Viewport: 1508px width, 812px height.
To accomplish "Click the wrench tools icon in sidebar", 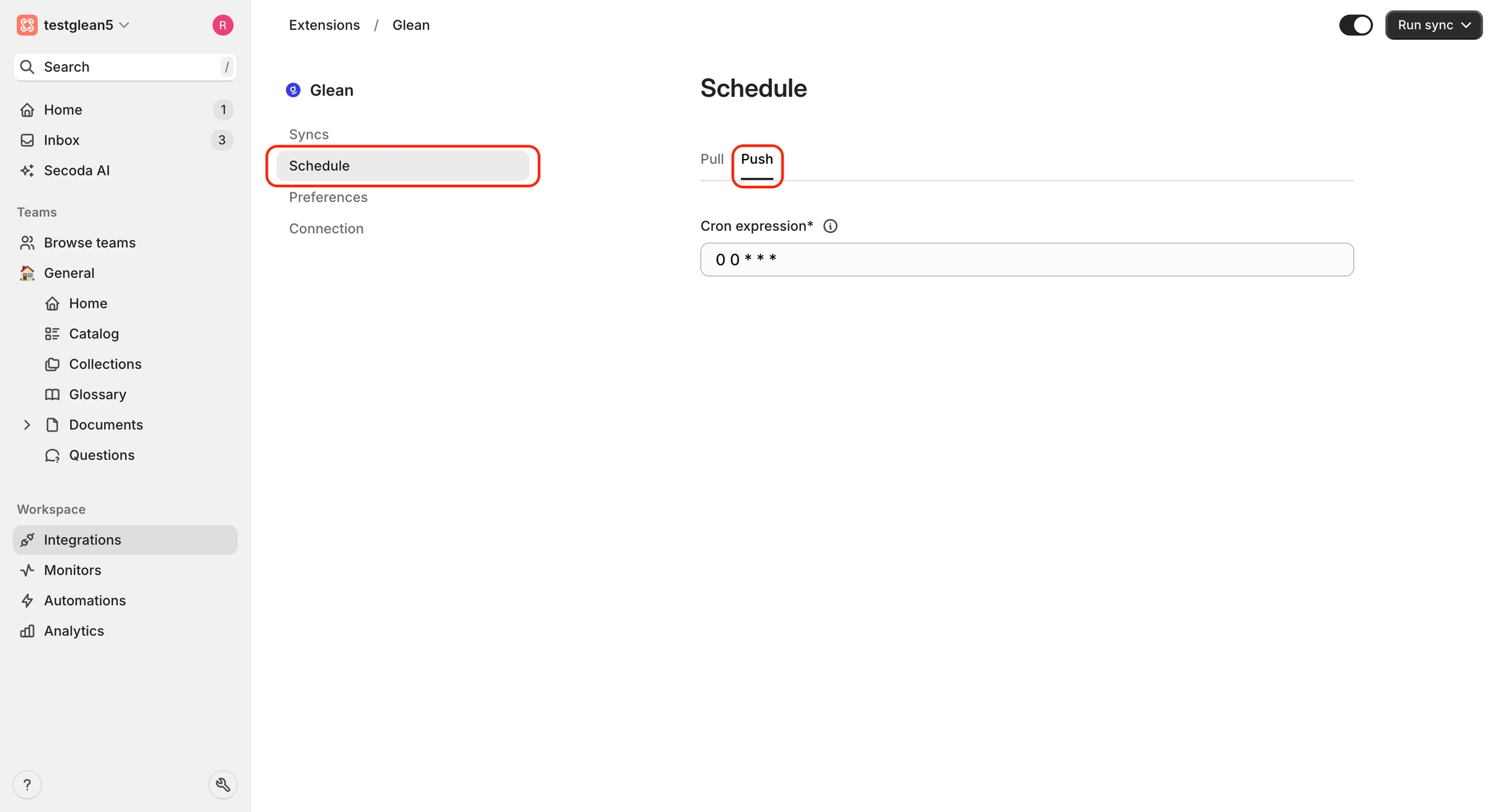I will (223, 785).
